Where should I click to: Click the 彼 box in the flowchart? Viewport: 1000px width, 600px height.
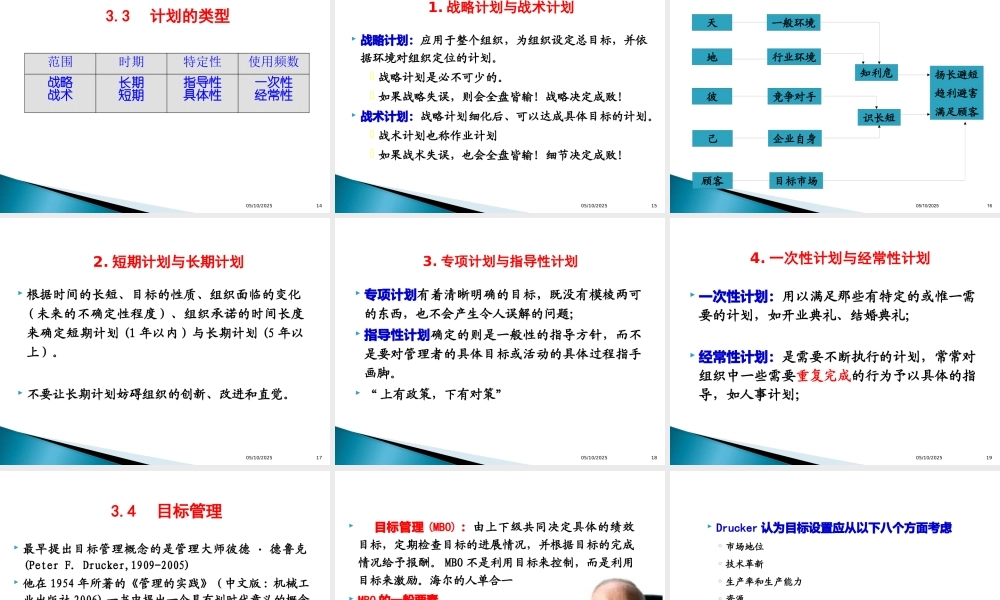point(712,96)
